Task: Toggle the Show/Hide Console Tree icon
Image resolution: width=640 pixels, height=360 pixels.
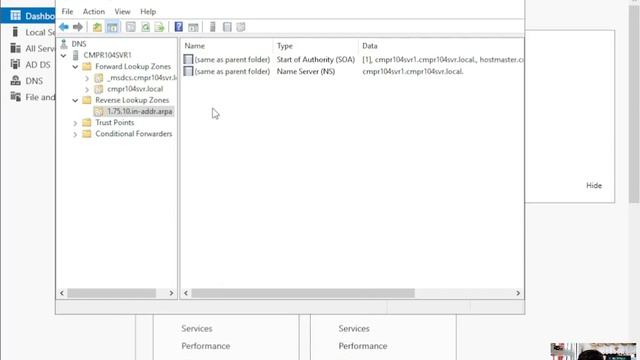Action: (x=112, y=27)
